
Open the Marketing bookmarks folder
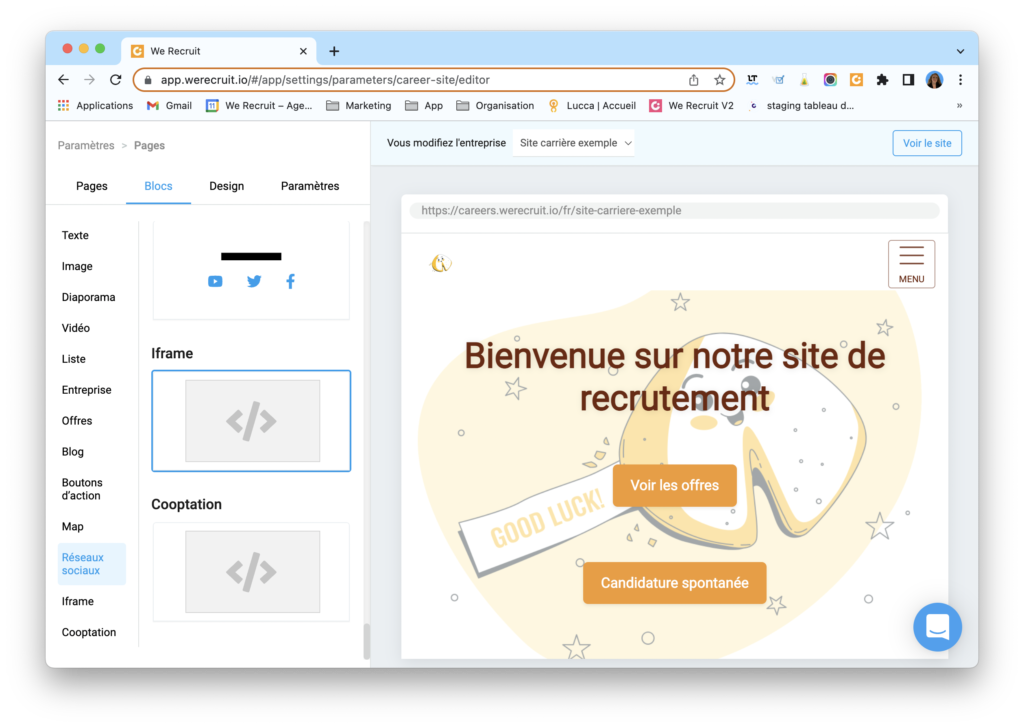pos(359,106)
